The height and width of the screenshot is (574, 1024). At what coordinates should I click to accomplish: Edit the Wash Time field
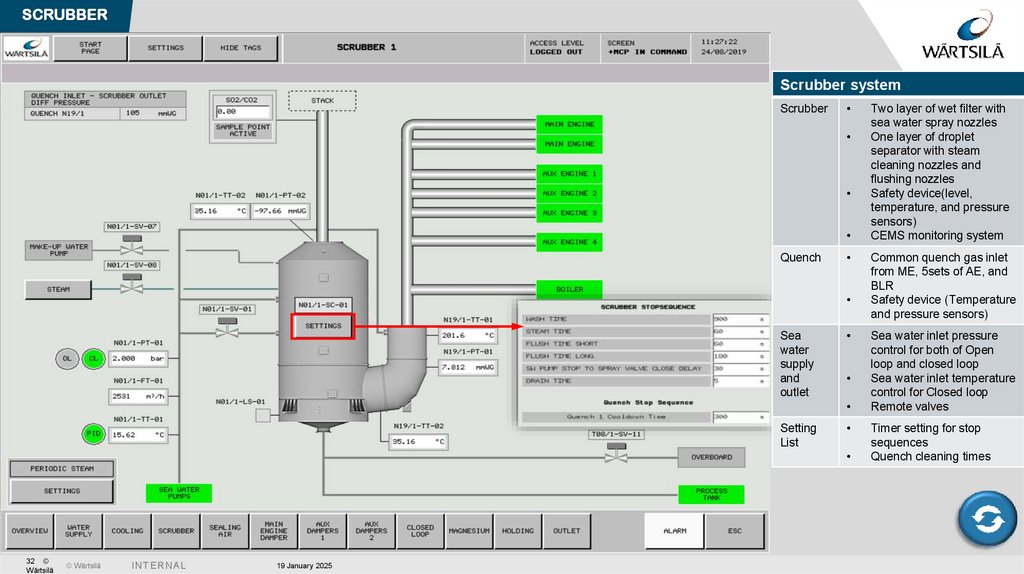(740, 319)
